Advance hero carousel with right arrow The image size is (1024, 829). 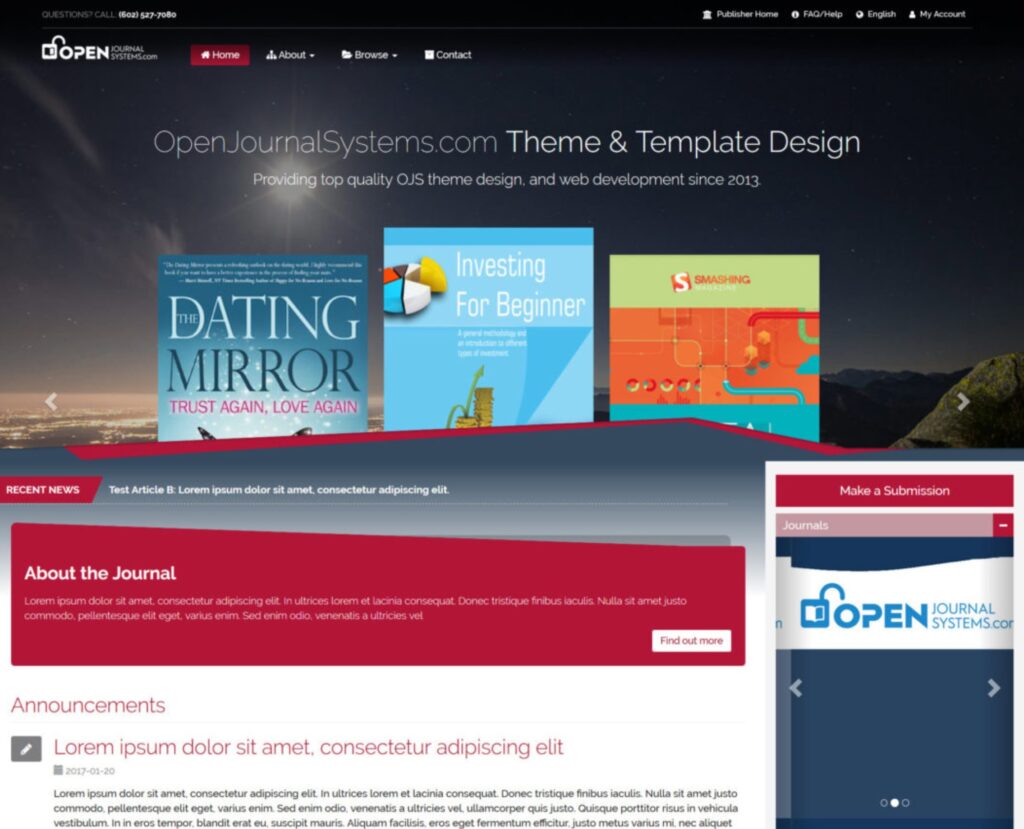[x=962, y=402]
